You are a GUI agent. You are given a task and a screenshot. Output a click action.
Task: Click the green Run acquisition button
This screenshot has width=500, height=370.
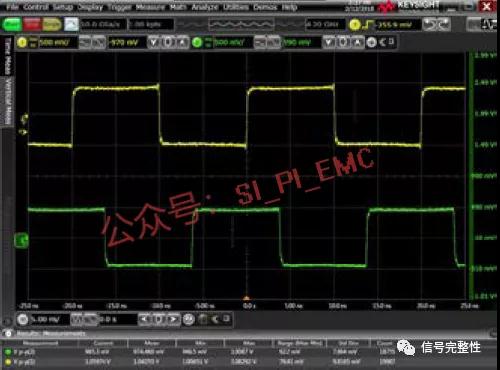12,25
